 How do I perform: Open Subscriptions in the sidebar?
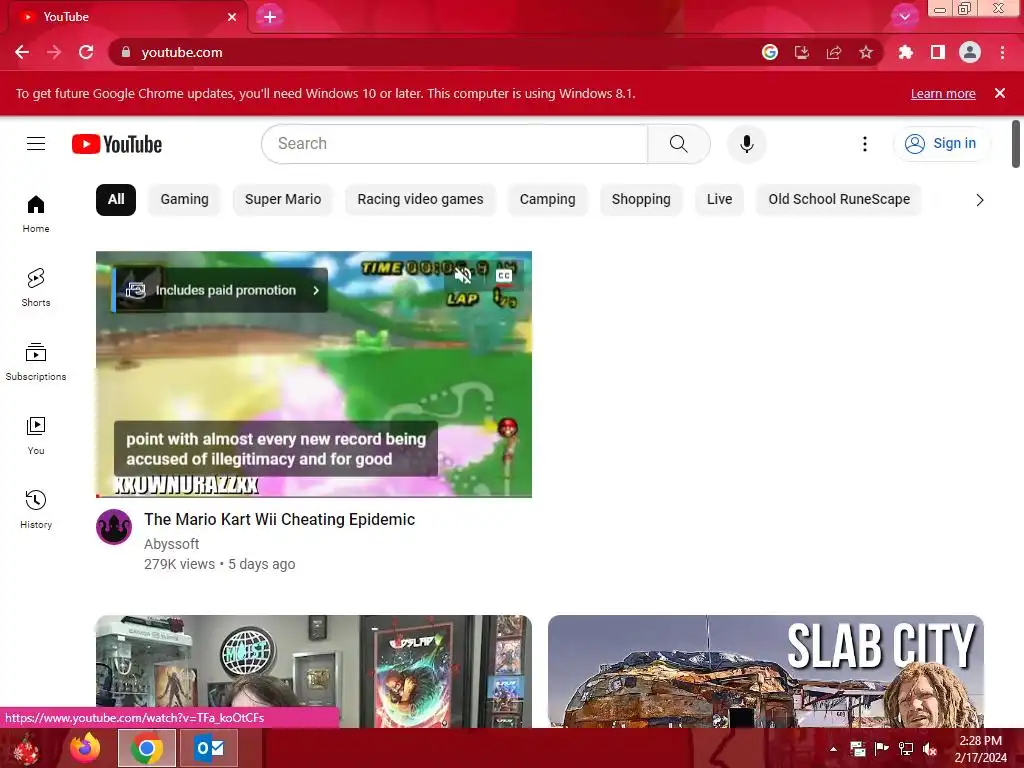[x=36, y=361]
